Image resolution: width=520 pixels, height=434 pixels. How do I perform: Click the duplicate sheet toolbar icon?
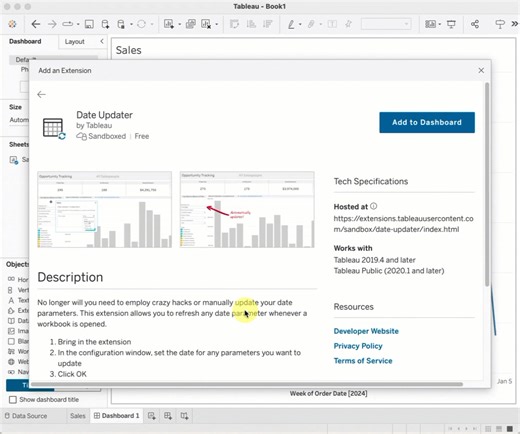[191, 24]
